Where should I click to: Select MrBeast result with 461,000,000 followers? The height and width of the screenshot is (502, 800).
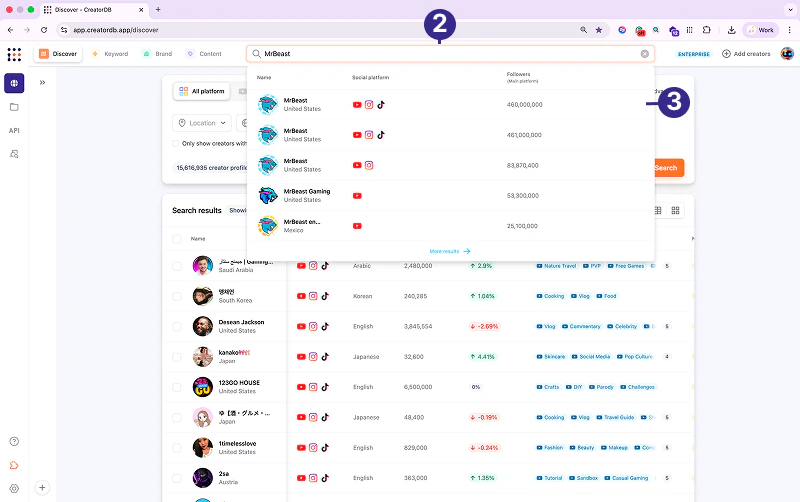click(451, 135)
